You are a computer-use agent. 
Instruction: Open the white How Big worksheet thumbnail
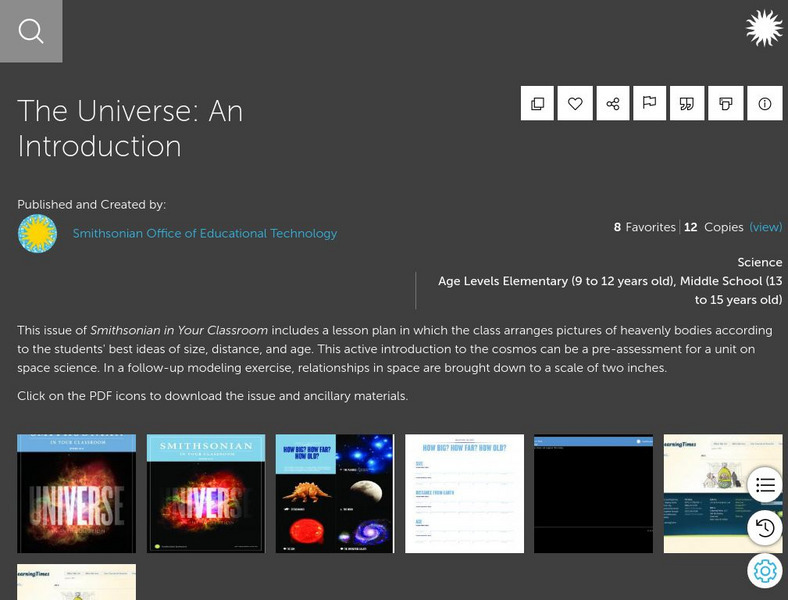click(464, 493)
